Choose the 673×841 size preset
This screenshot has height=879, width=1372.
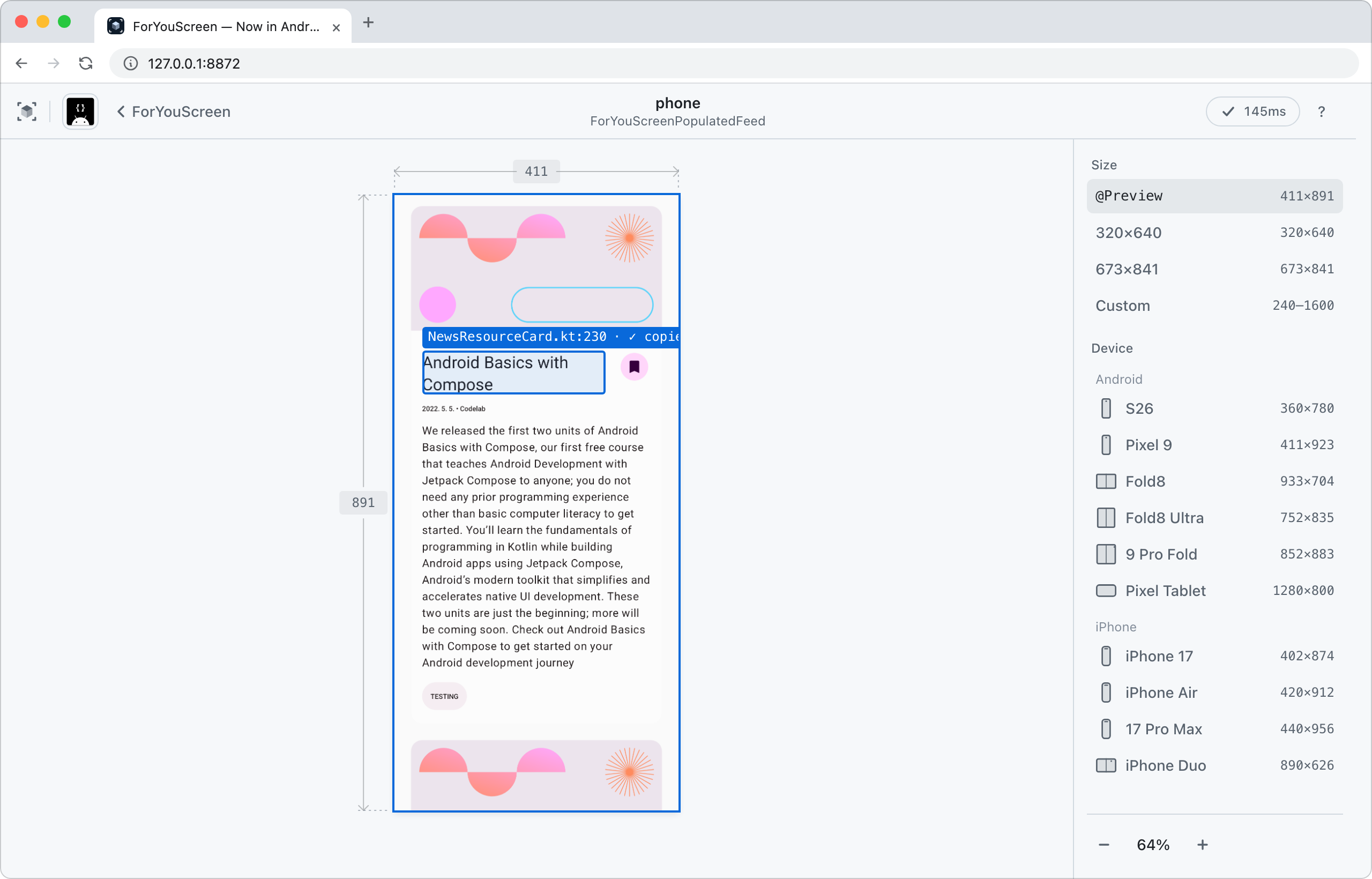[x=1214, y=269]
